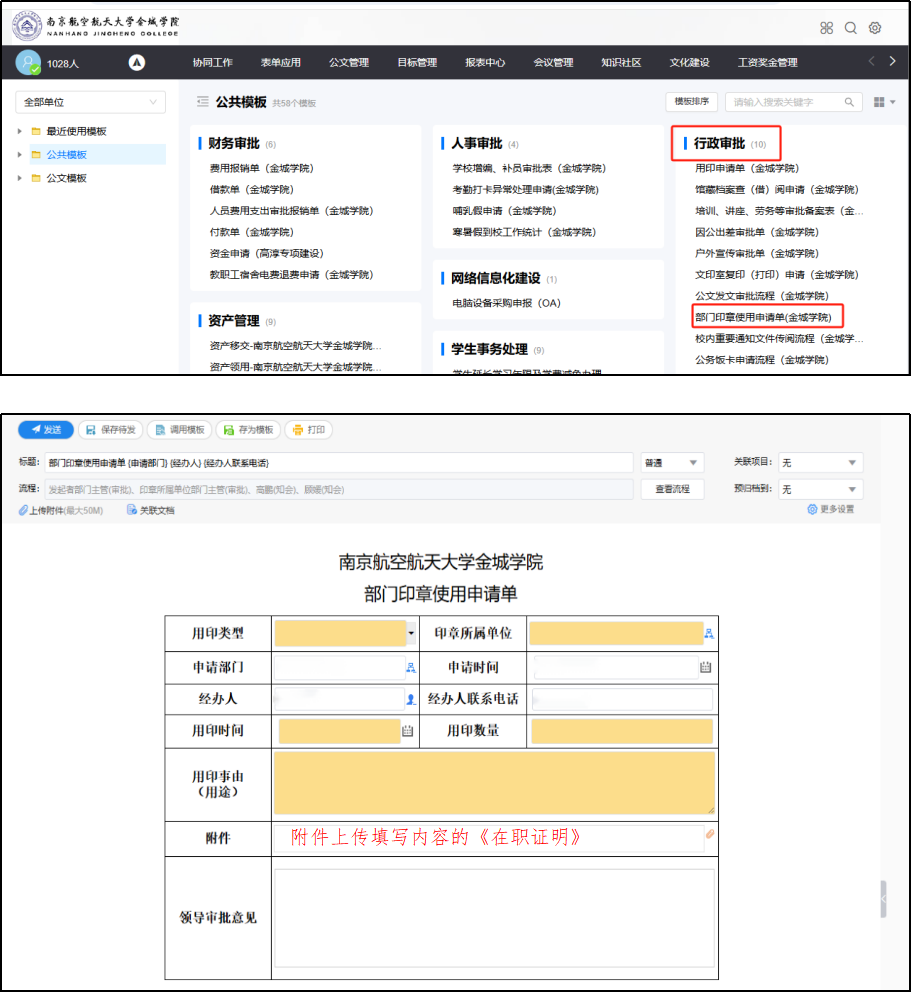Open 电脑设备采购申报 (OA) template
The image size is (911, 992).
click(x=506, y=303)
